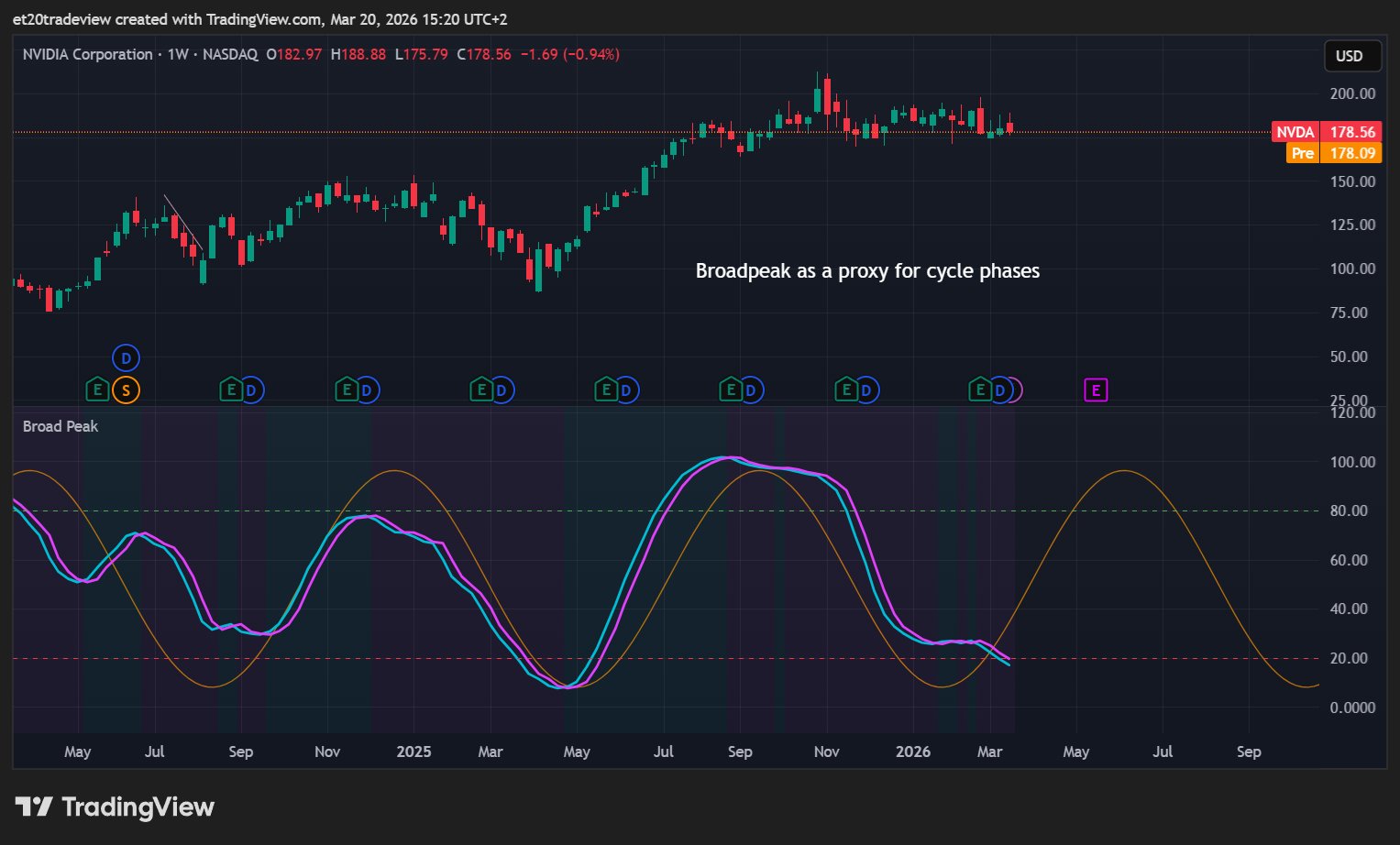Click the 0.0000 label on the indicator axis
The image size is (1400, 845).
(x=1352, y=708)
